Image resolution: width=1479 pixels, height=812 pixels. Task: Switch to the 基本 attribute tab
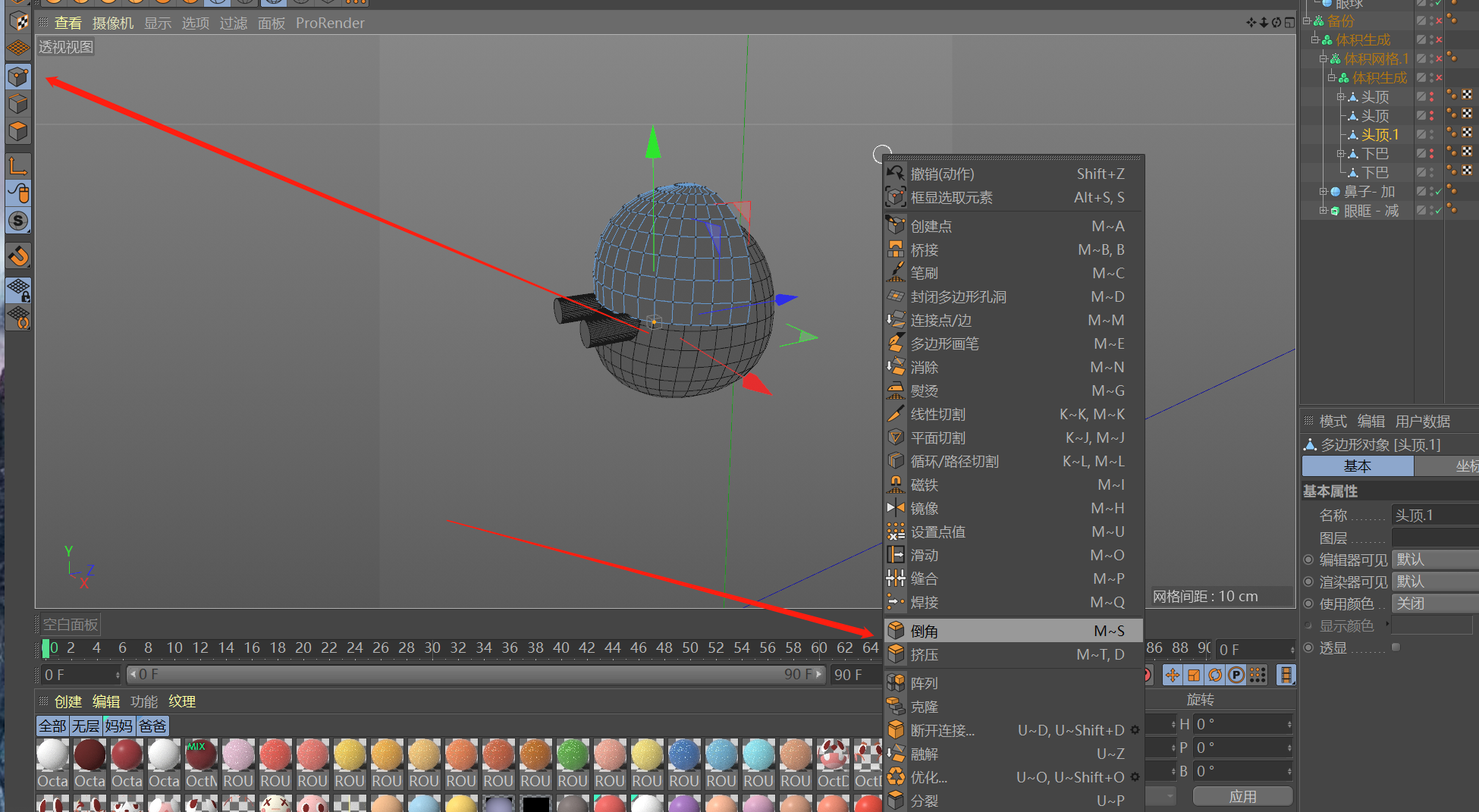pos(1358,466)
